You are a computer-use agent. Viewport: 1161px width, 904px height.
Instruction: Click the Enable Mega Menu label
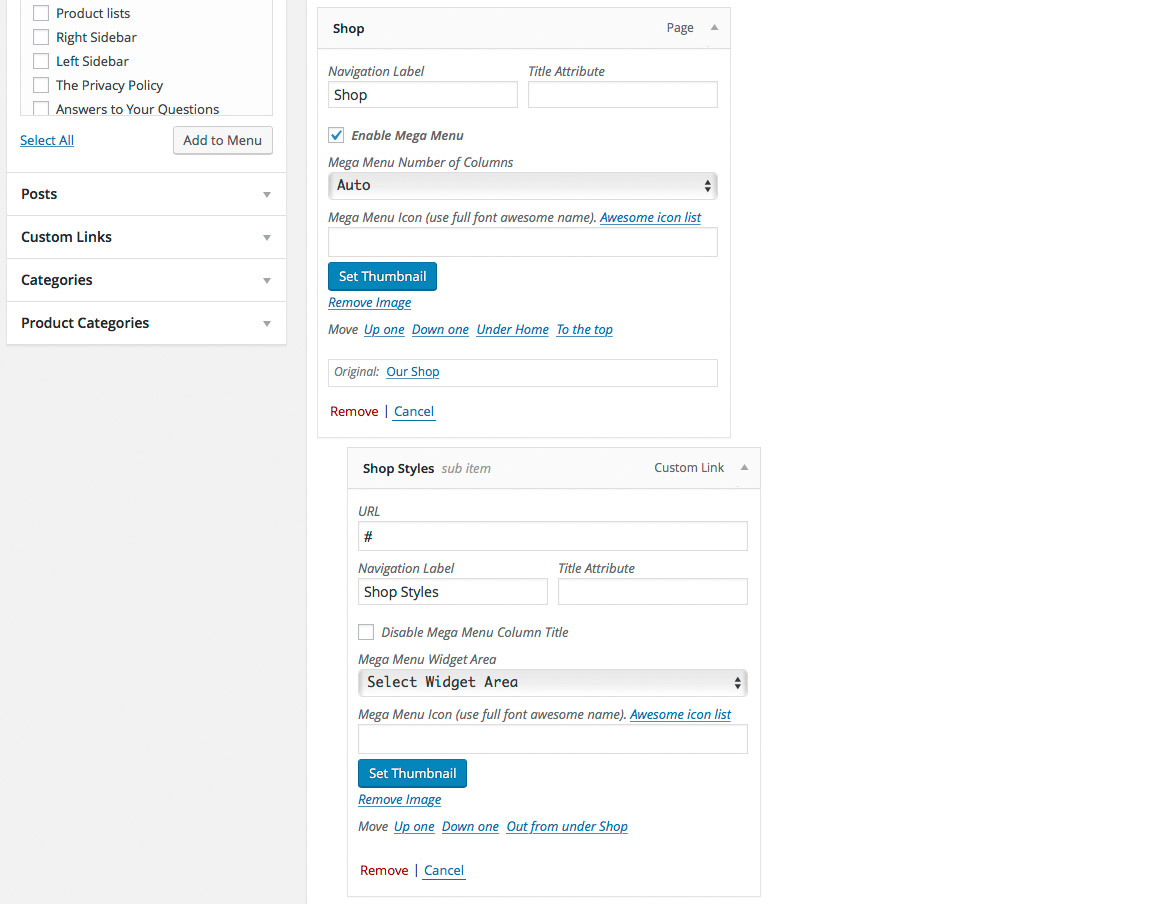(407, 135)
